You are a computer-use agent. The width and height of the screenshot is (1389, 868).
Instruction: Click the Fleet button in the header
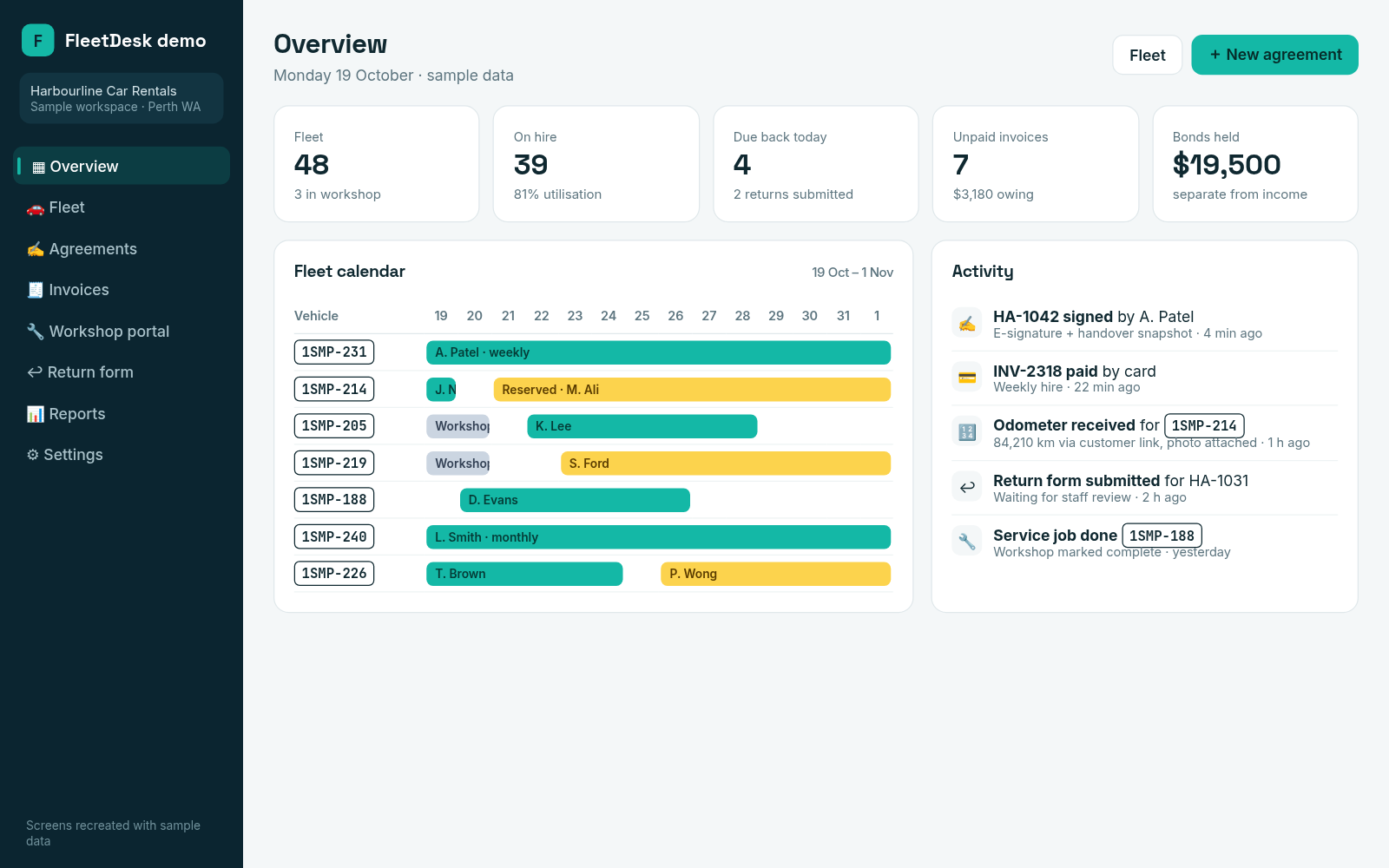pos(1147,55)
